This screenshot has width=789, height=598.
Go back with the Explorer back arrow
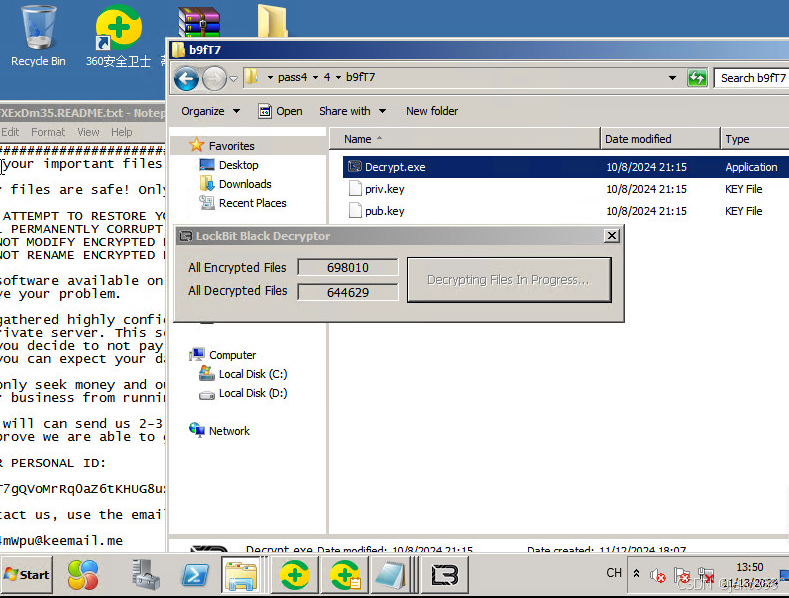(x=186, y=79)
